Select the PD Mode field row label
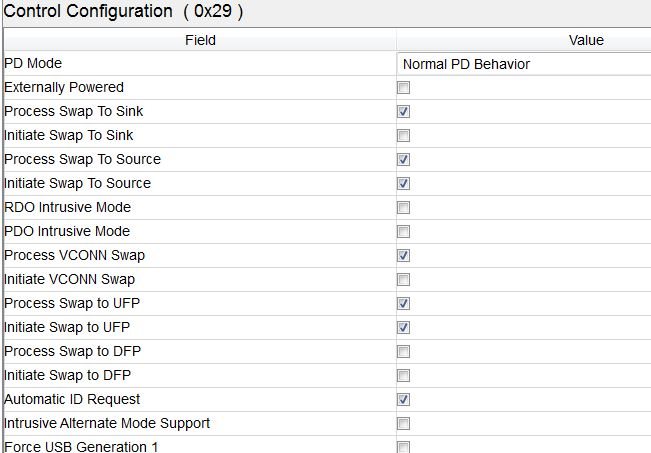 coord(33,64)
